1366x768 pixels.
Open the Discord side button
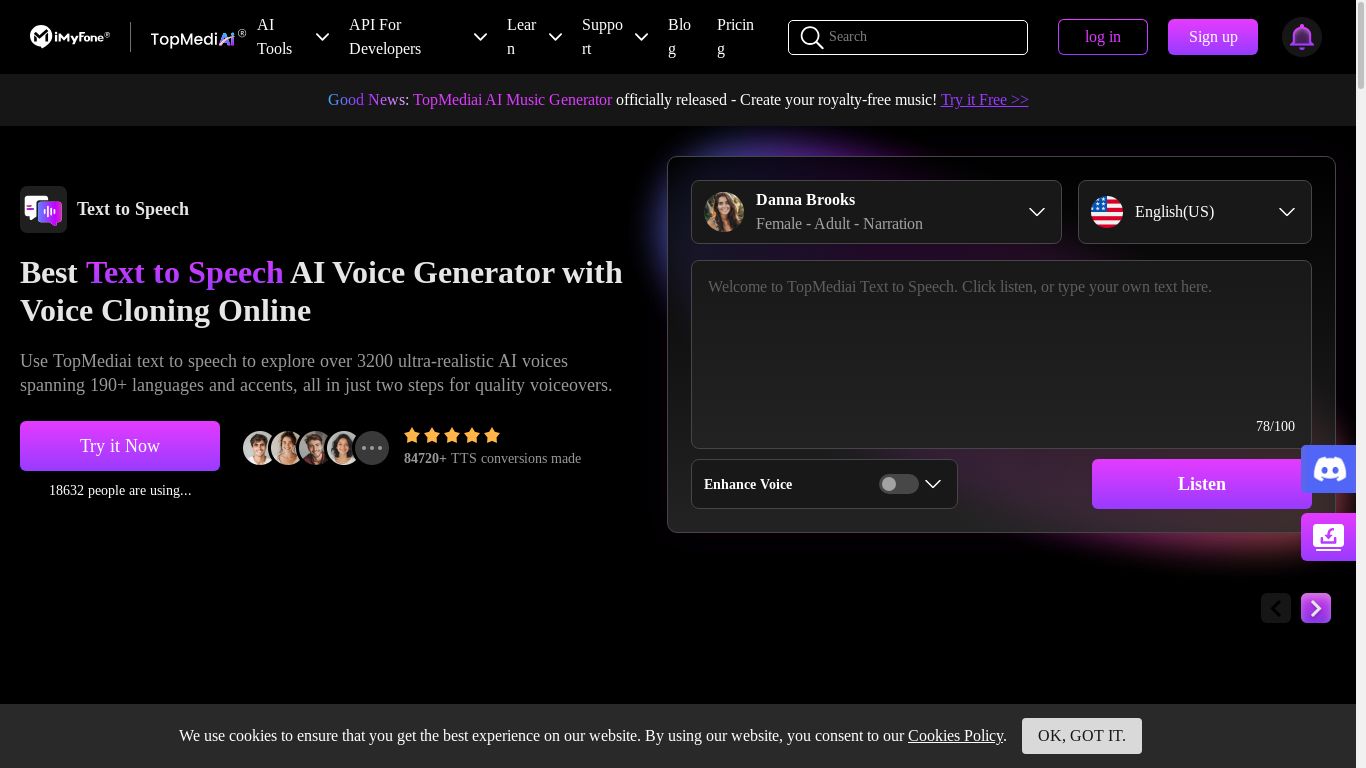point(1329,468)
